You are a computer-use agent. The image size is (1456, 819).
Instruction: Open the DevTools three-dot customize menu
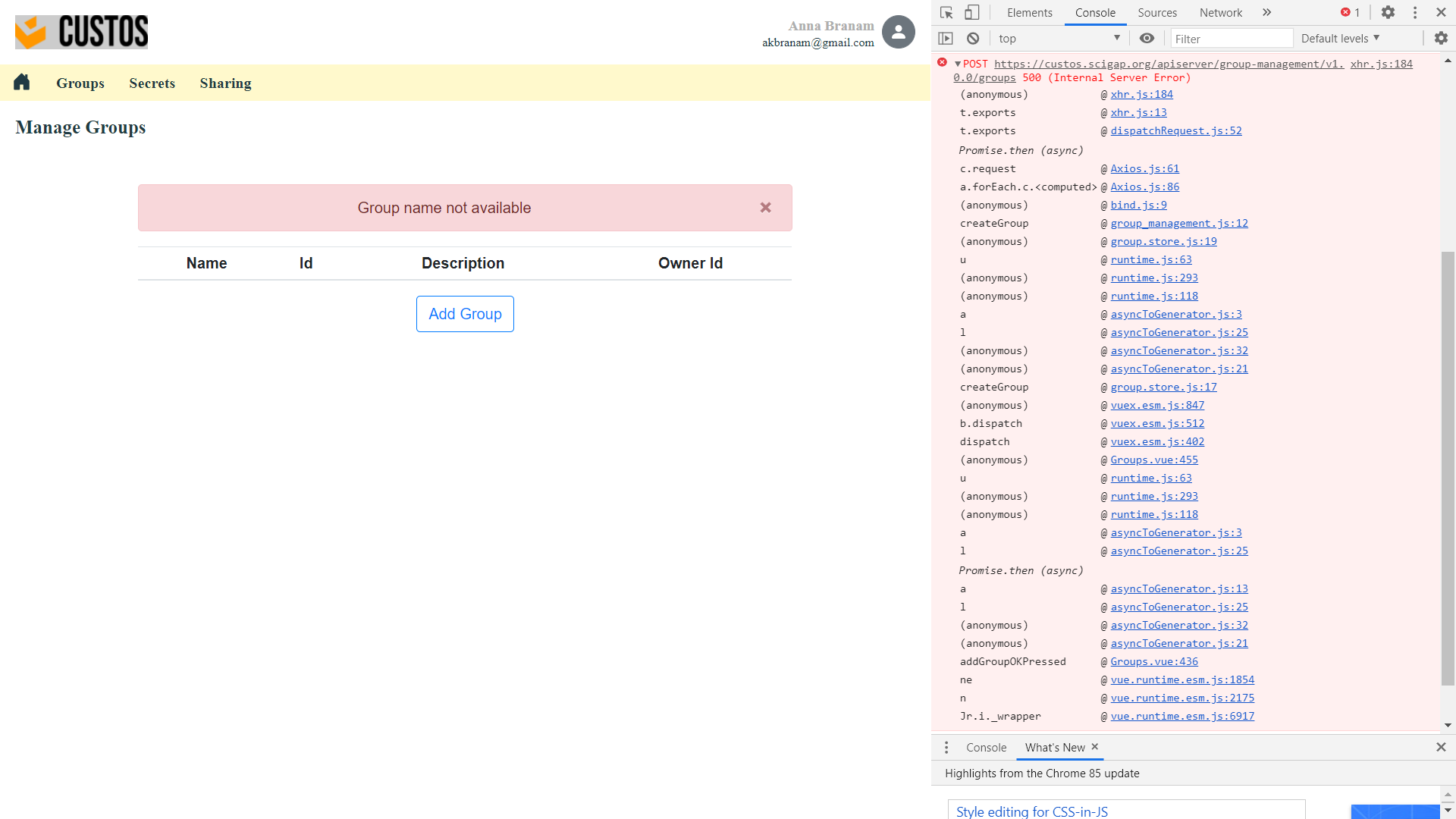1415,13
